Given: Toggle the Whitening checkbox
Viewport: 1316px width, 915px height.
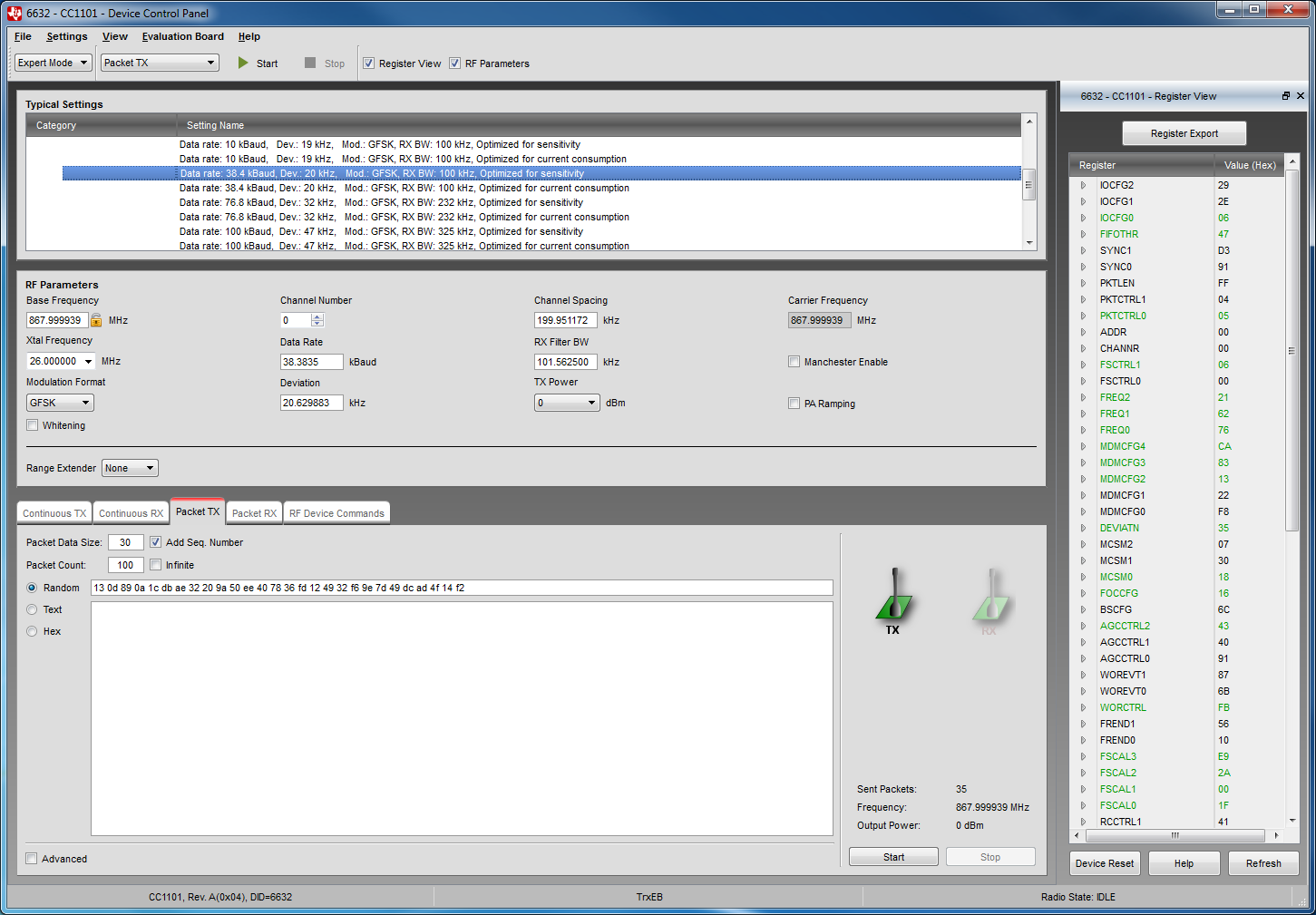Looking at the screenshot, I should [33, 425].
